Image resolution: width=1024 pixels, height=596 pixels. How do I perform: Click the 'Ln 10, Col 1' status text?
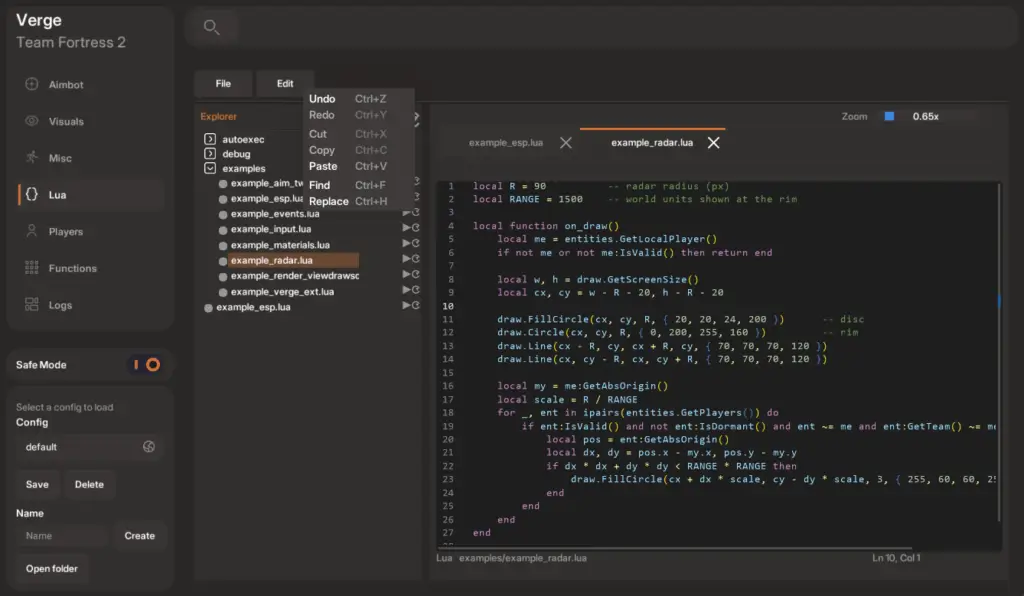click(896, 557)
